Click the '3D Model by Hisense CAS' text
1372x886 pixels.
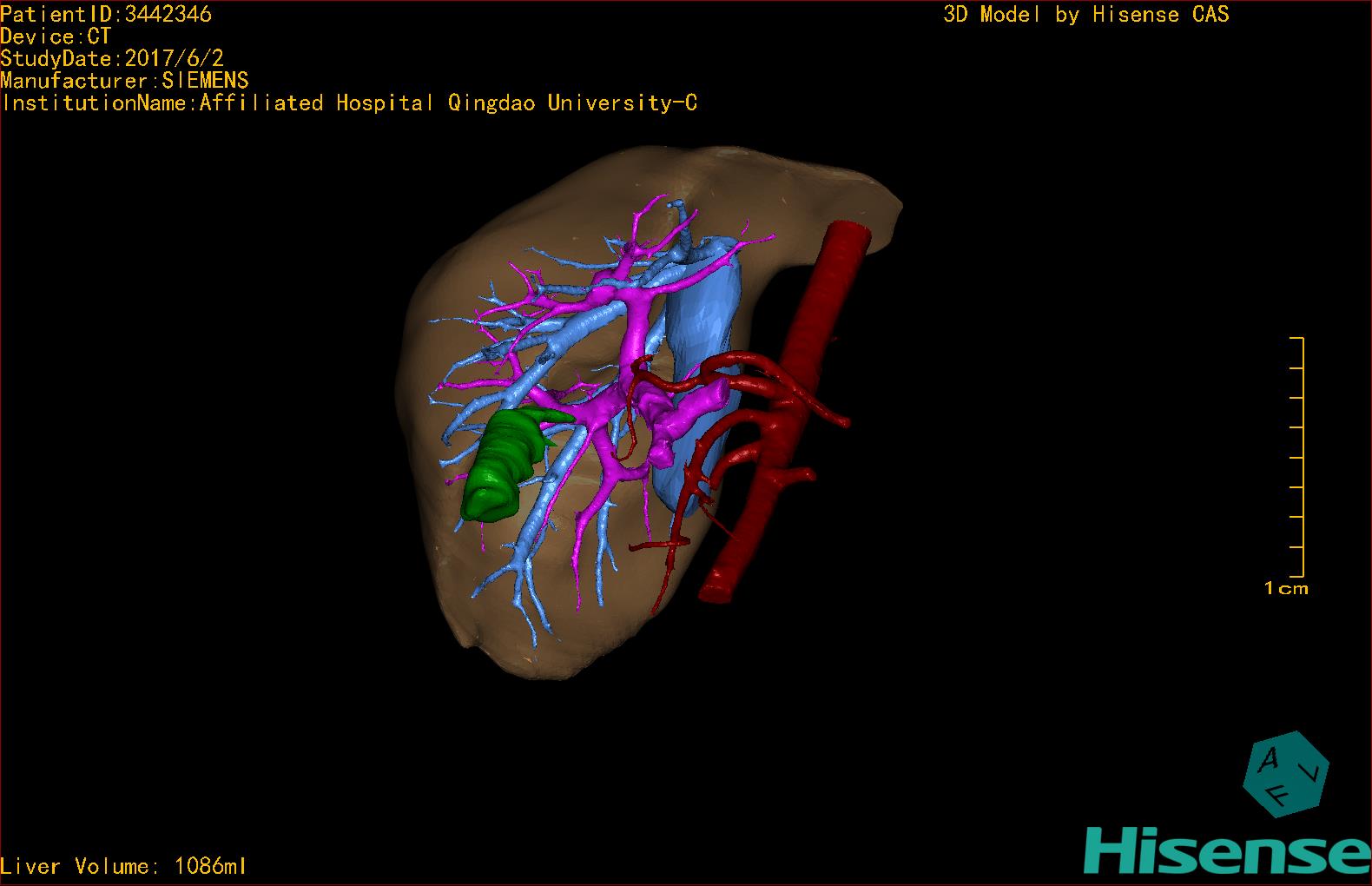pyautogui.click(x=1086, y=15)
